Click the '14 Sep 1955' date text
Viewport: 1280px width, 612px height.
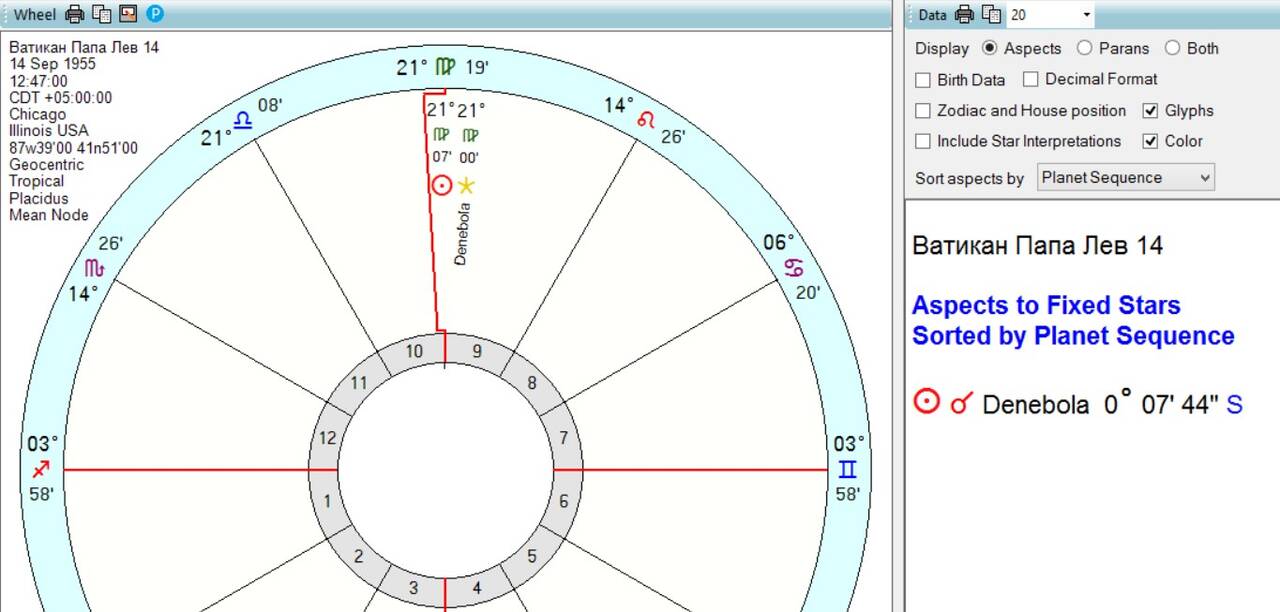53,64
